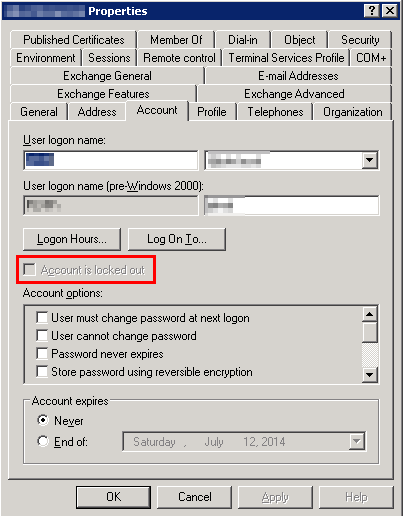Click the account options scroll down arrow

[x=370, y=375]
